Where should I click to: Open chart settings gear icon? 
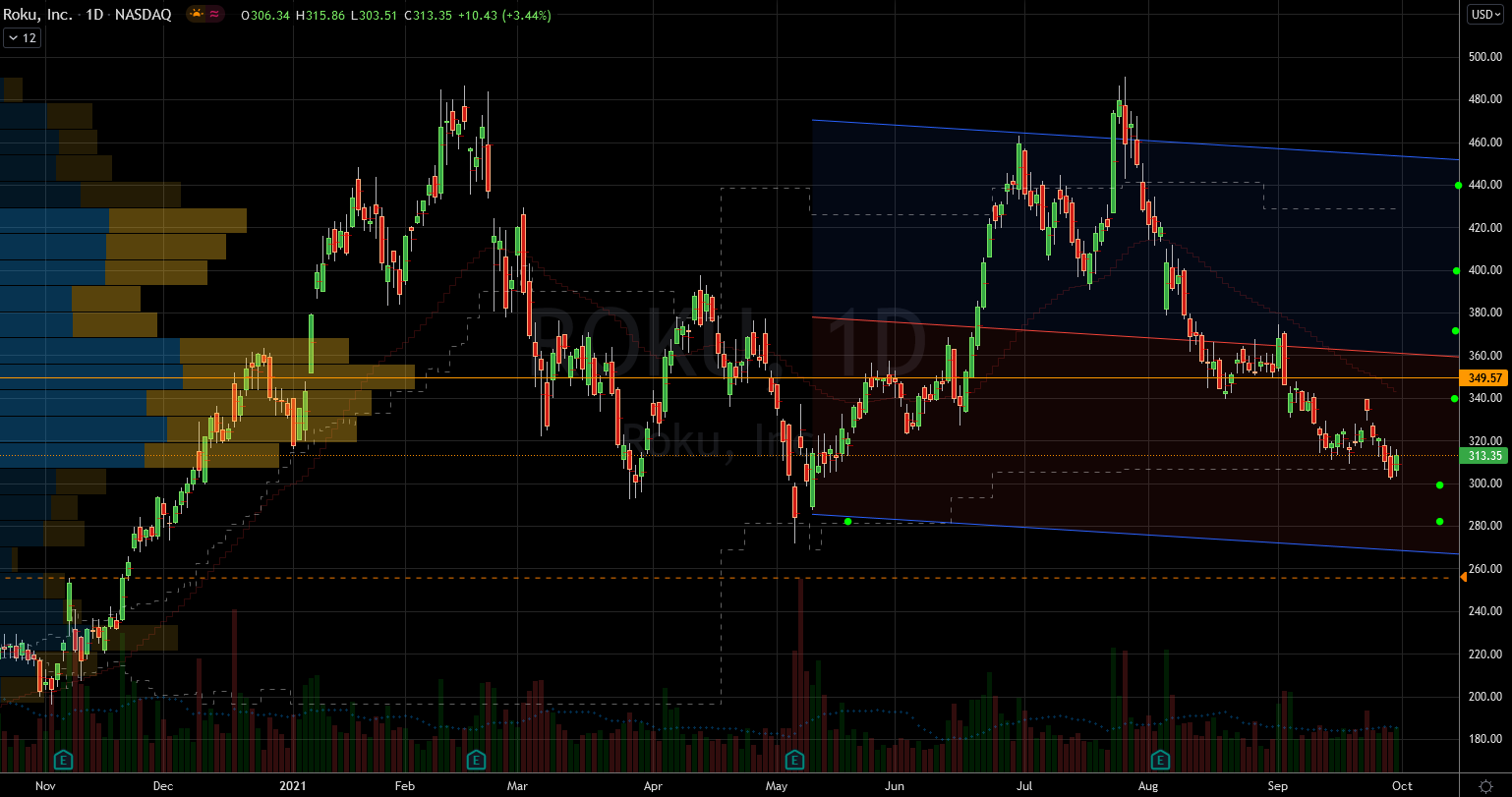1485,786
